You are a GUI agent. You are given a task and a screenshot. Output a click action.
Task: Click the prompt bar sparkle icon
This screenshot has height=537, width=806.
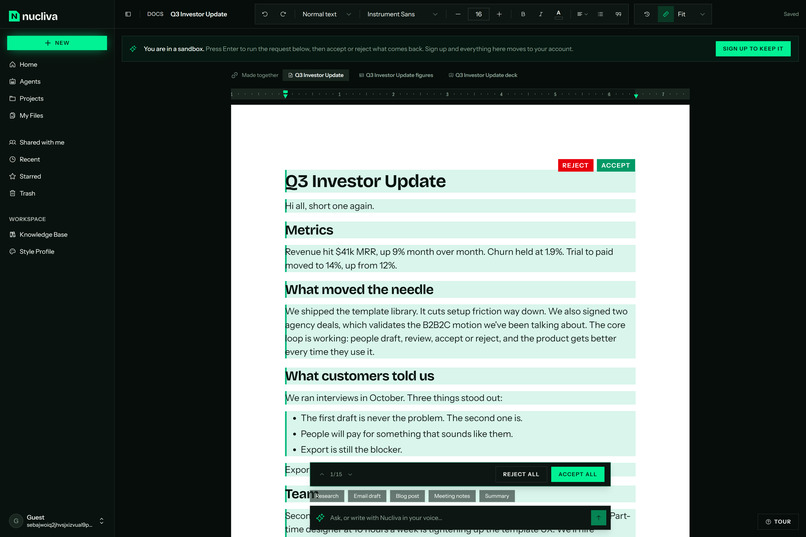point(320,518)
